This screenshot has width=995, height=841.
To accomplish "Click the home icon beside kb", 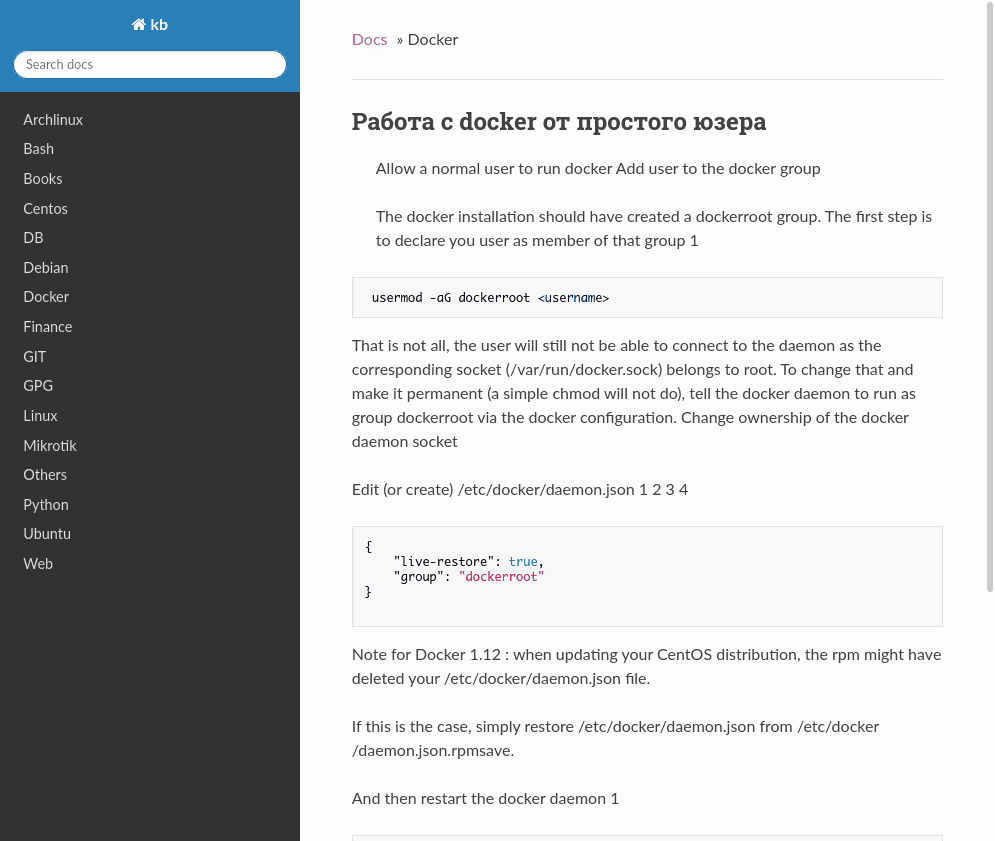I will point(138,25).
